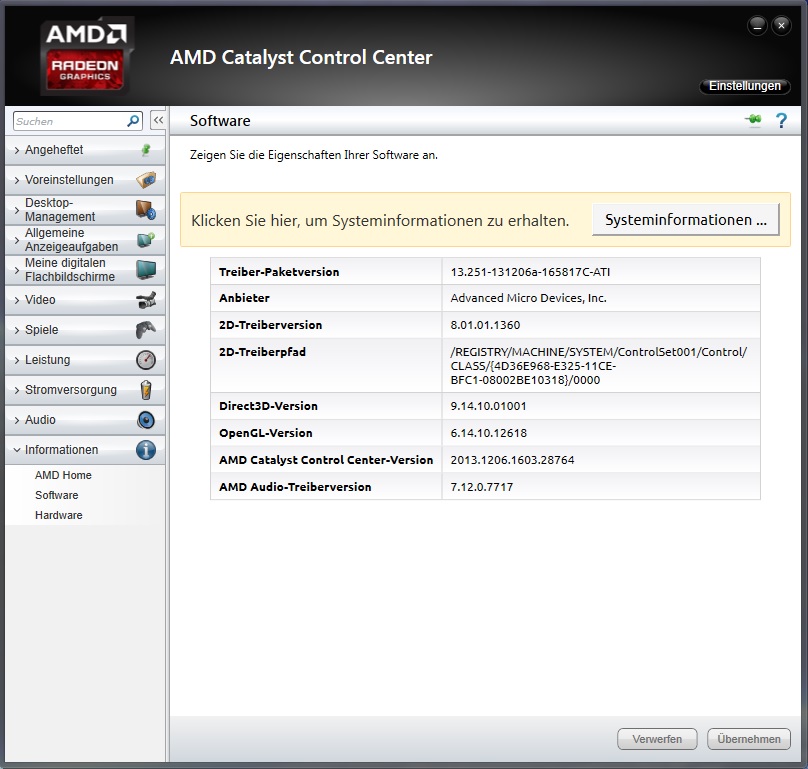Close the Catalyst Control Center window
This screenshot has width=808, height=769.
pyautogui.click(x=781, y=25)
